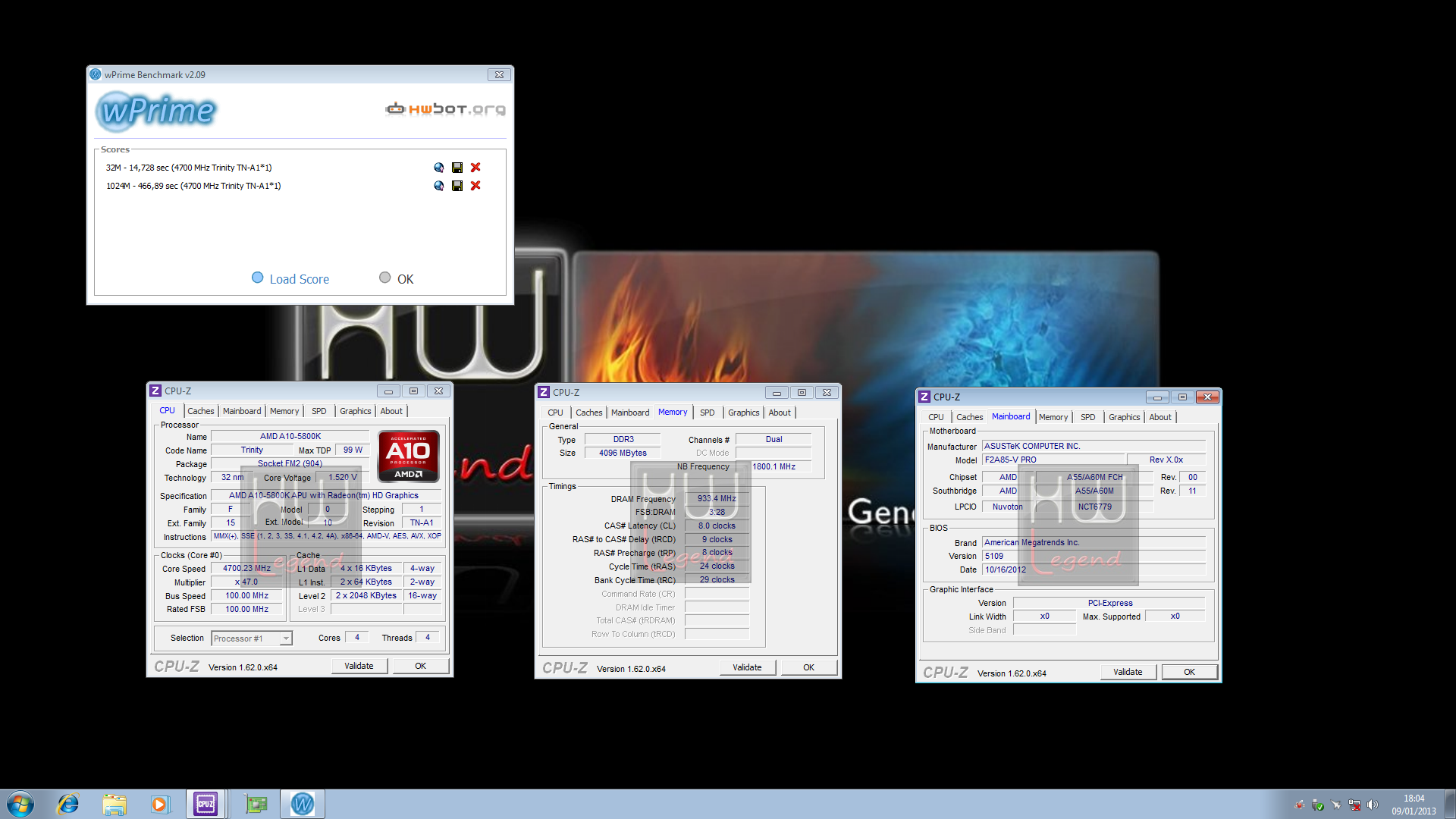
Task: Click the Core Voltage 1.520 V value
Action: 343,477
